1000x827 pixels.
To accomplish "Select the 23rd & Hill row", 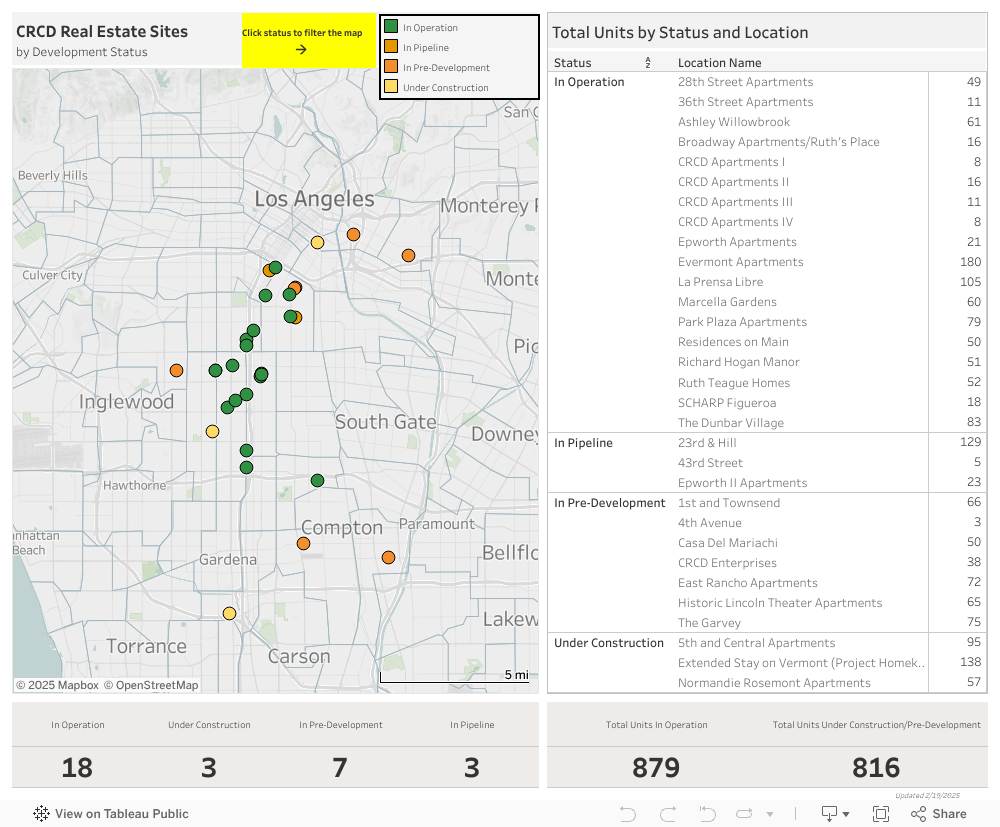I will 707,443.
